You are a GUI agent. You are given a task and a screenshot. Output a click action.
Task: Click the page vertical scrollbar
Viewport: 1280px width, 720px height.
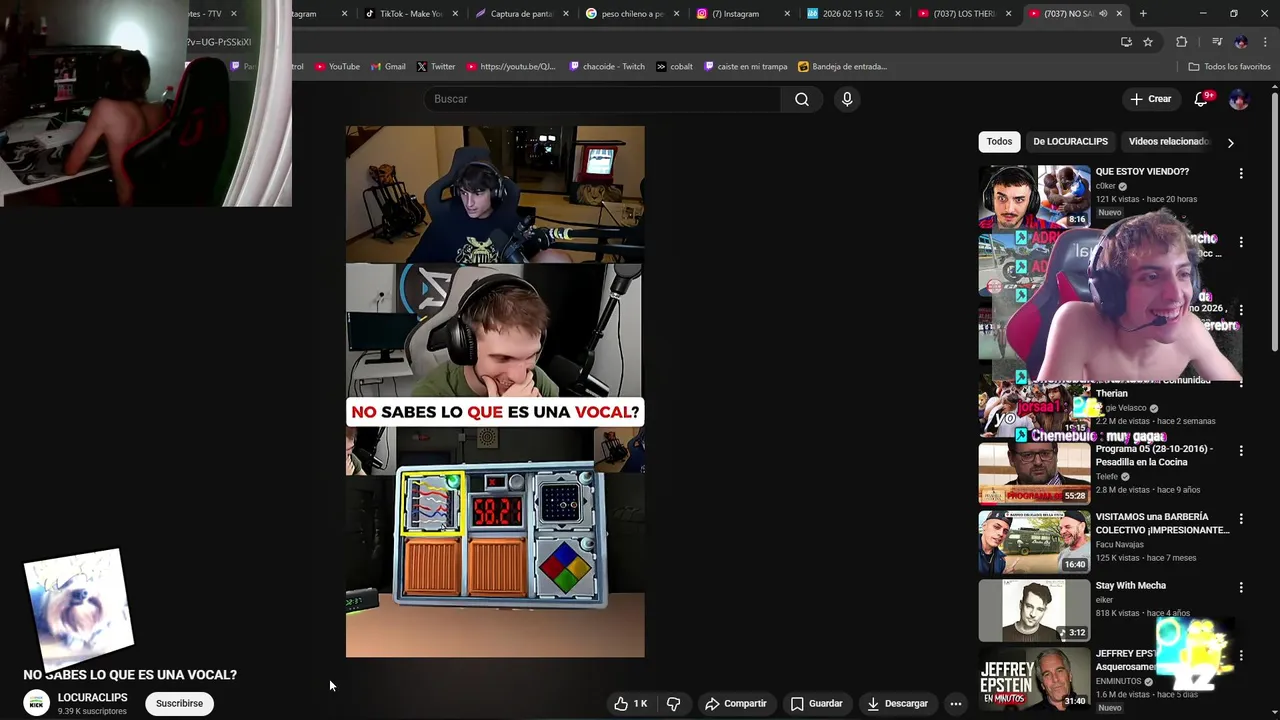pos(1274,220)
